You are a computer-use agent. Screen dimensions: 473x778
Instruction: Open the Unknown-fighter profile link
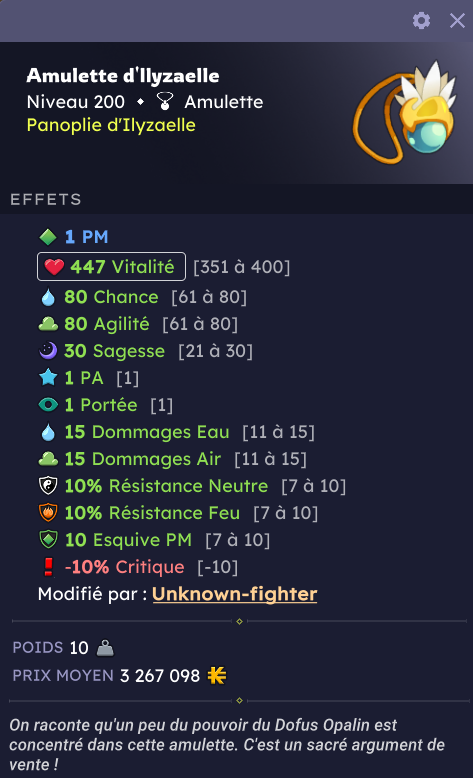pos(235,594)
